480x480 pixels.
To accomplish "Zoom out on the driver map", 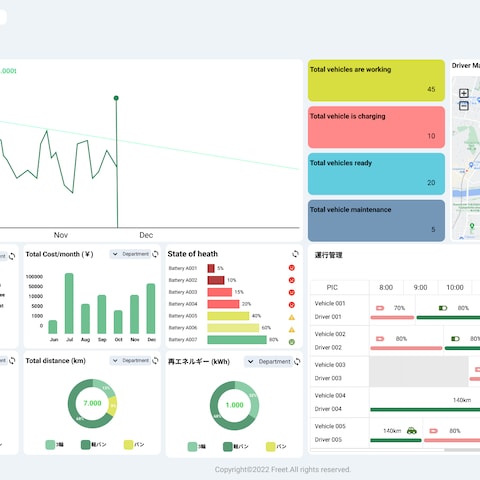I will pyautogui.click(x=464, y=106).
